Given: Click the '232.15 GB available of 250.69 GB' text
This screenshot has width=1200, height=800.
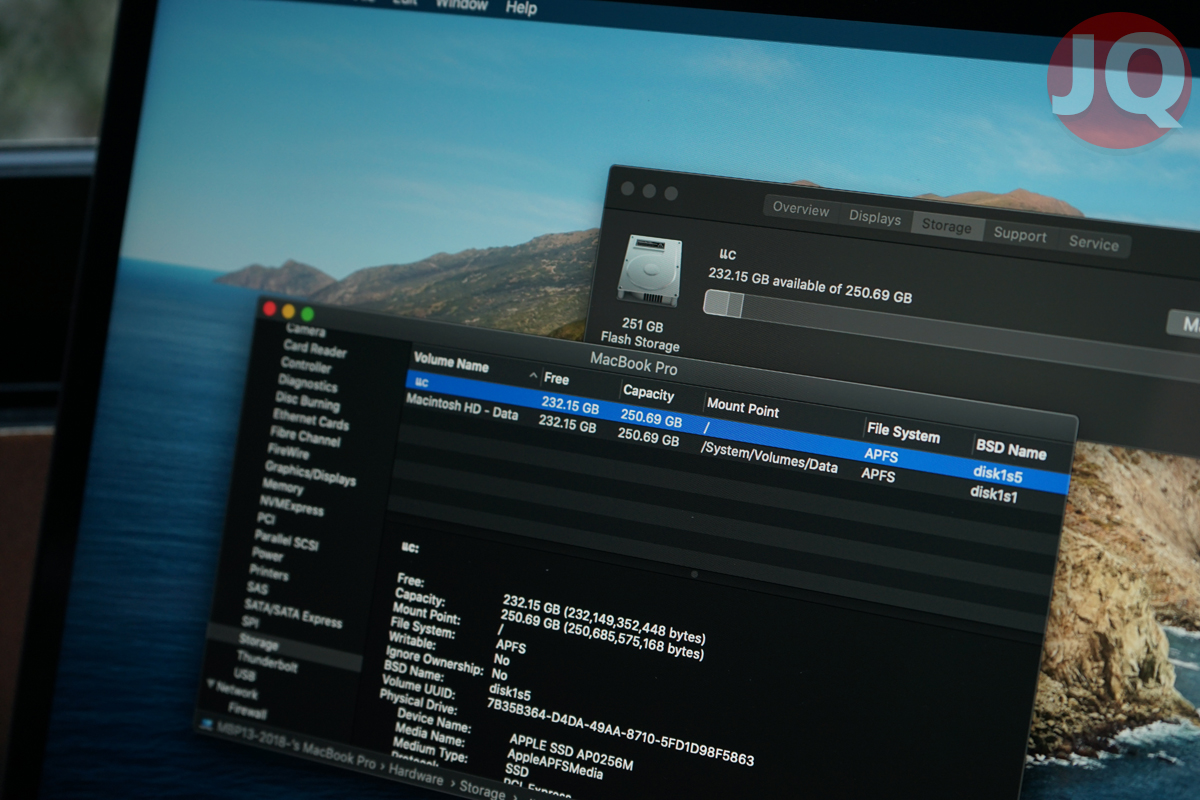Looking at the screenshot, I should (x=810, y=284).
